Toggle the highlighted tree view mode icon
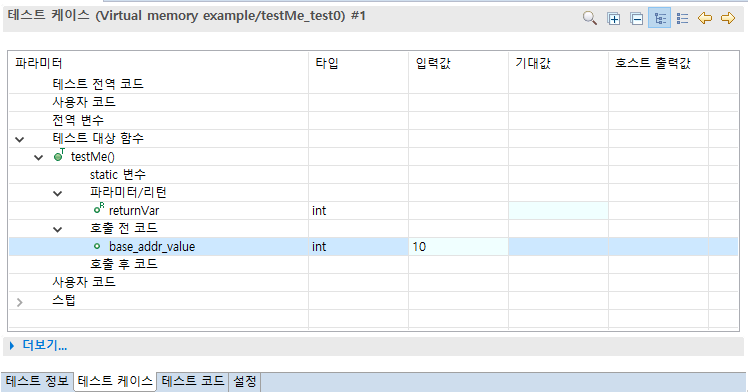 (x=660, y=19)
